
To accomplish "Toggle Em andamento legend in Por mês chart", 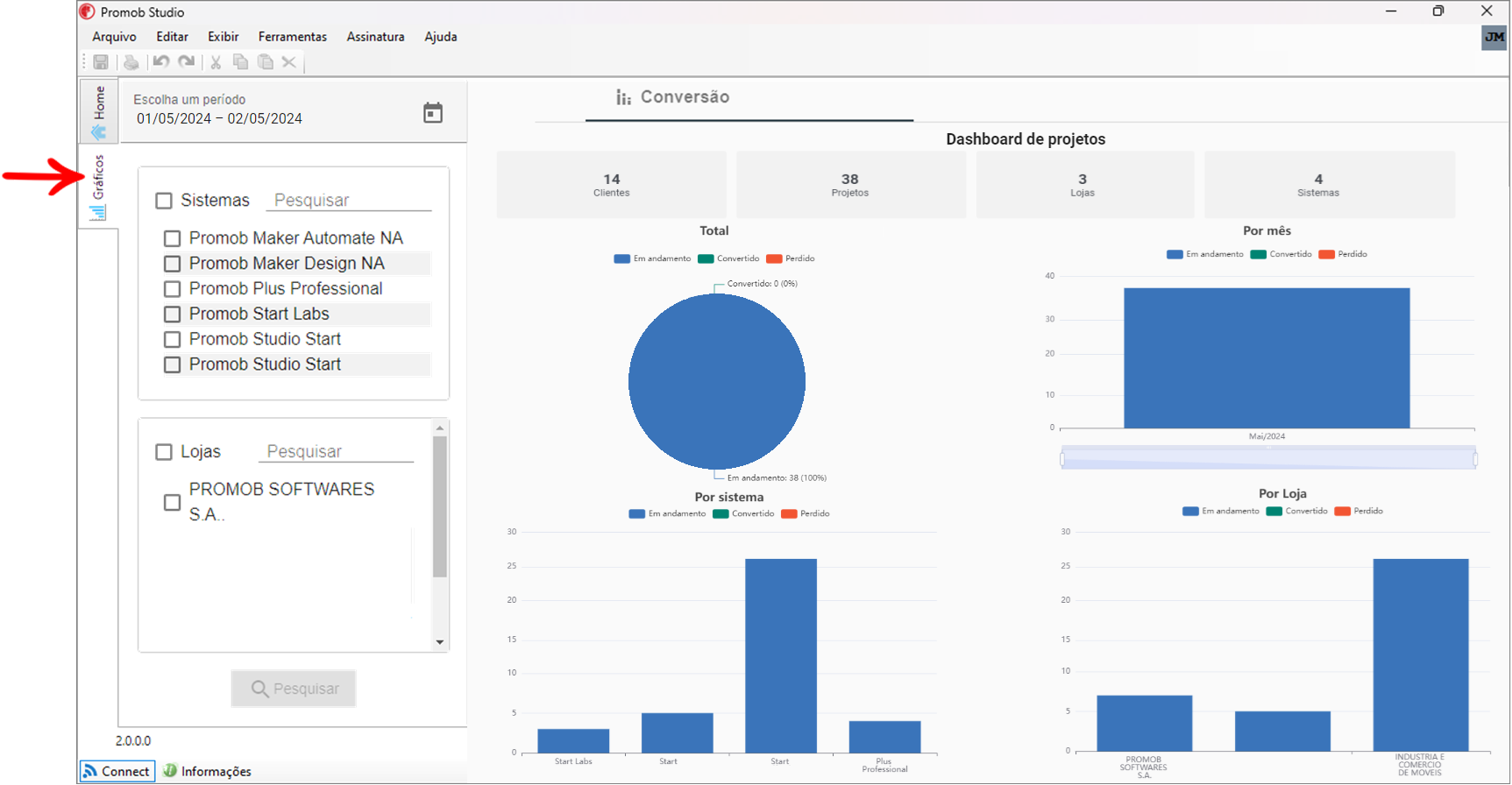I will [x=1205, y=254].
